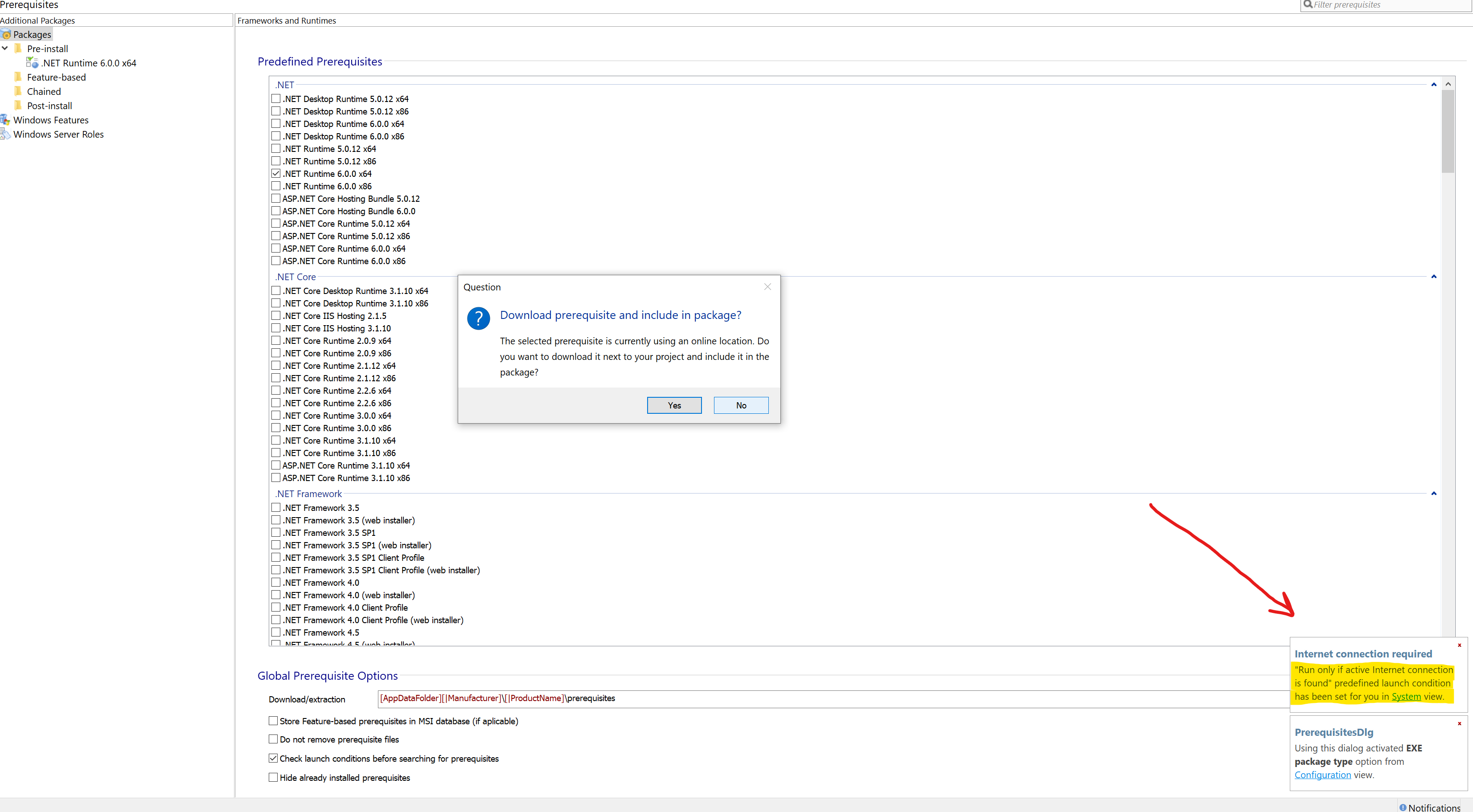The width and height of the screenshot is (1473, 812).
Task: Collapse the .NET Core section
Action: [x=1433, y=277]
